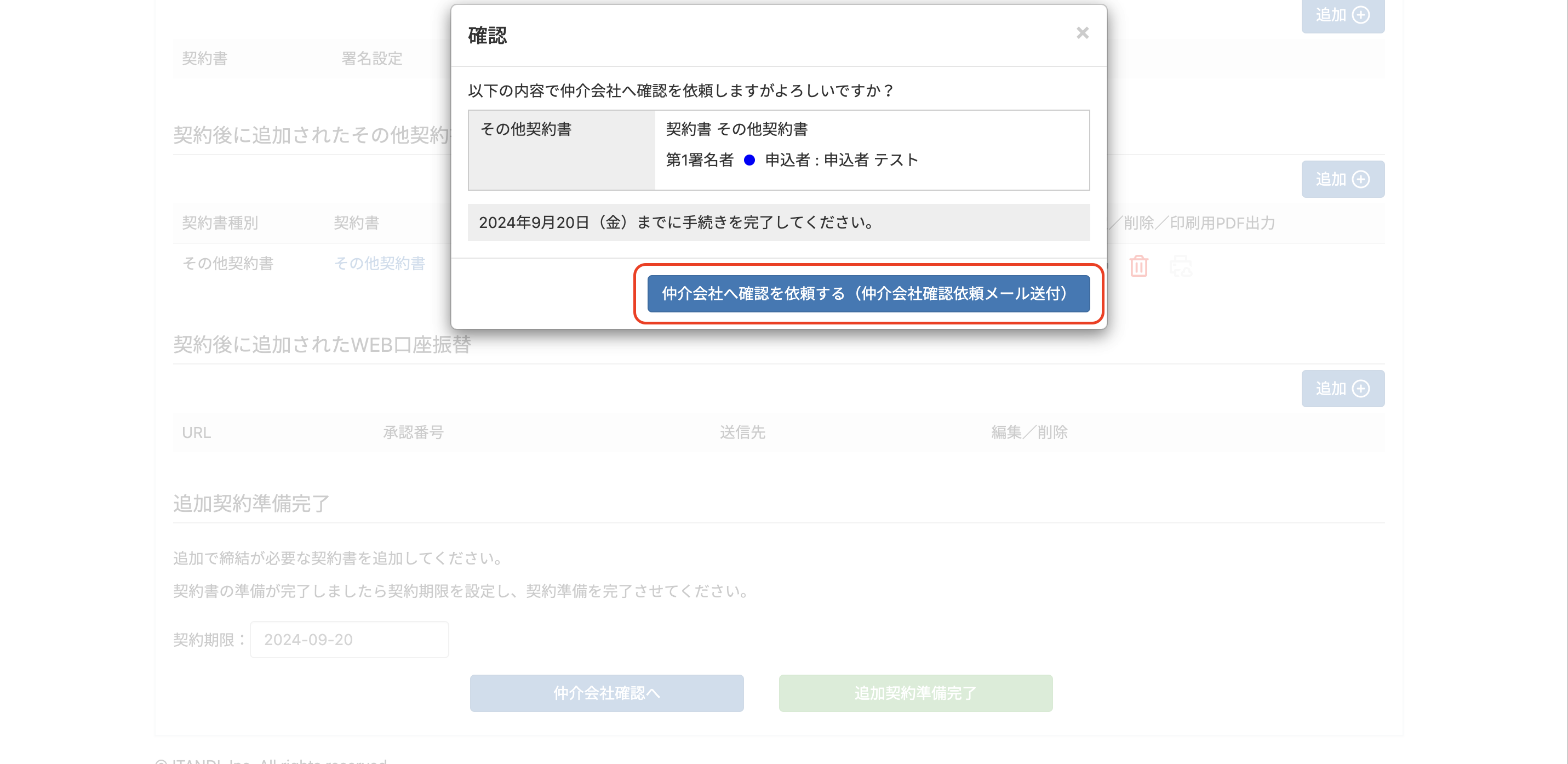Viewport: 1568px width, 764px height.
Task: Click the red trash icon in the その他契約書 row
Action: (1139, 266)
